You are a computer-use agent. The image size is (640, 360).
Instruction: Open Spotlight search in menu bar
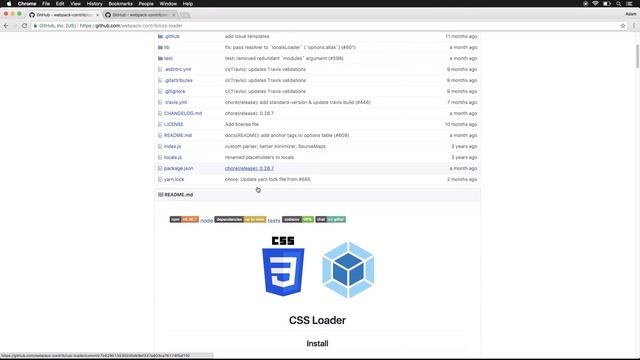tap(618, 4)
